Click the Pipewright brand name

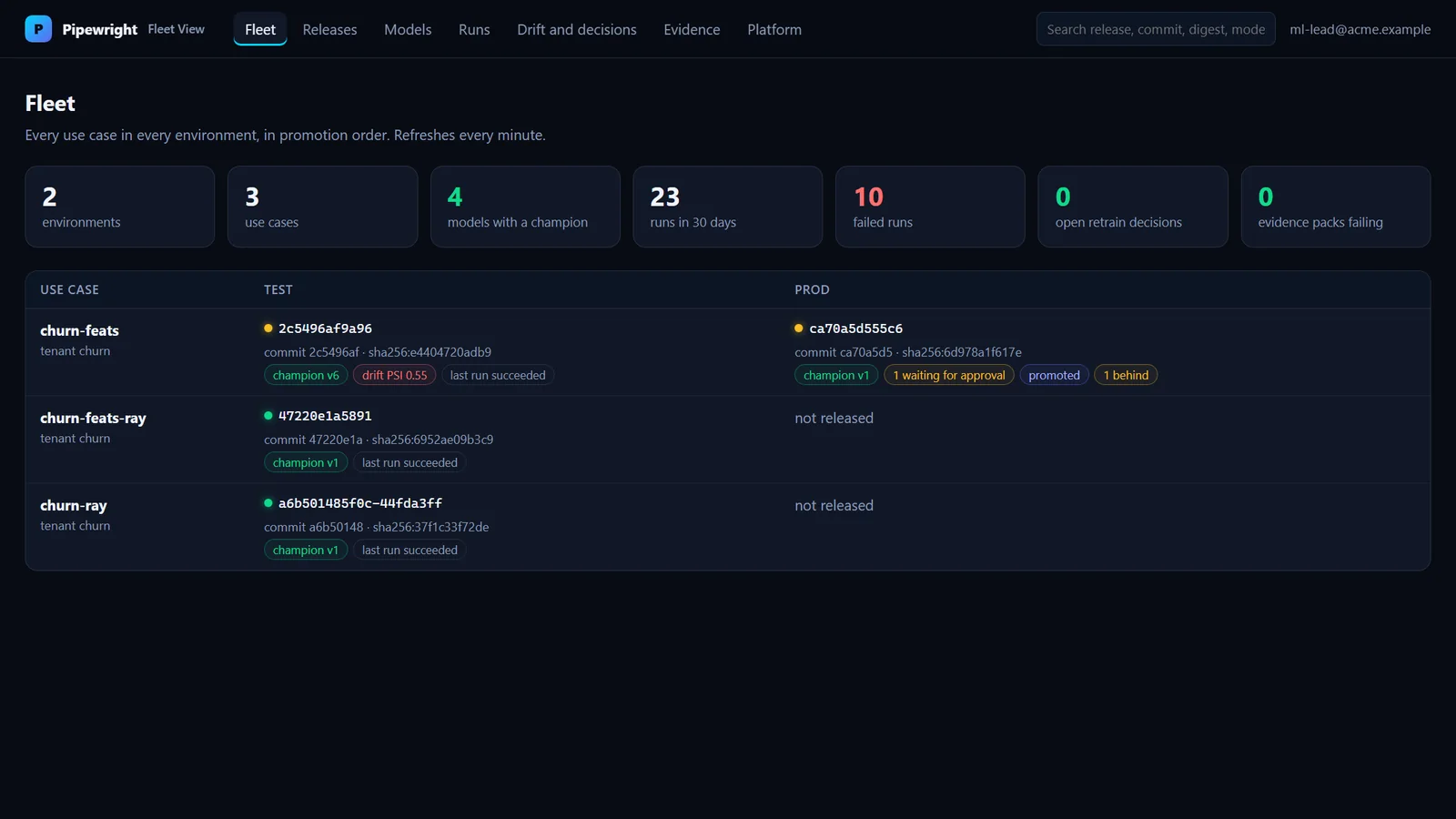pos(100,29)
